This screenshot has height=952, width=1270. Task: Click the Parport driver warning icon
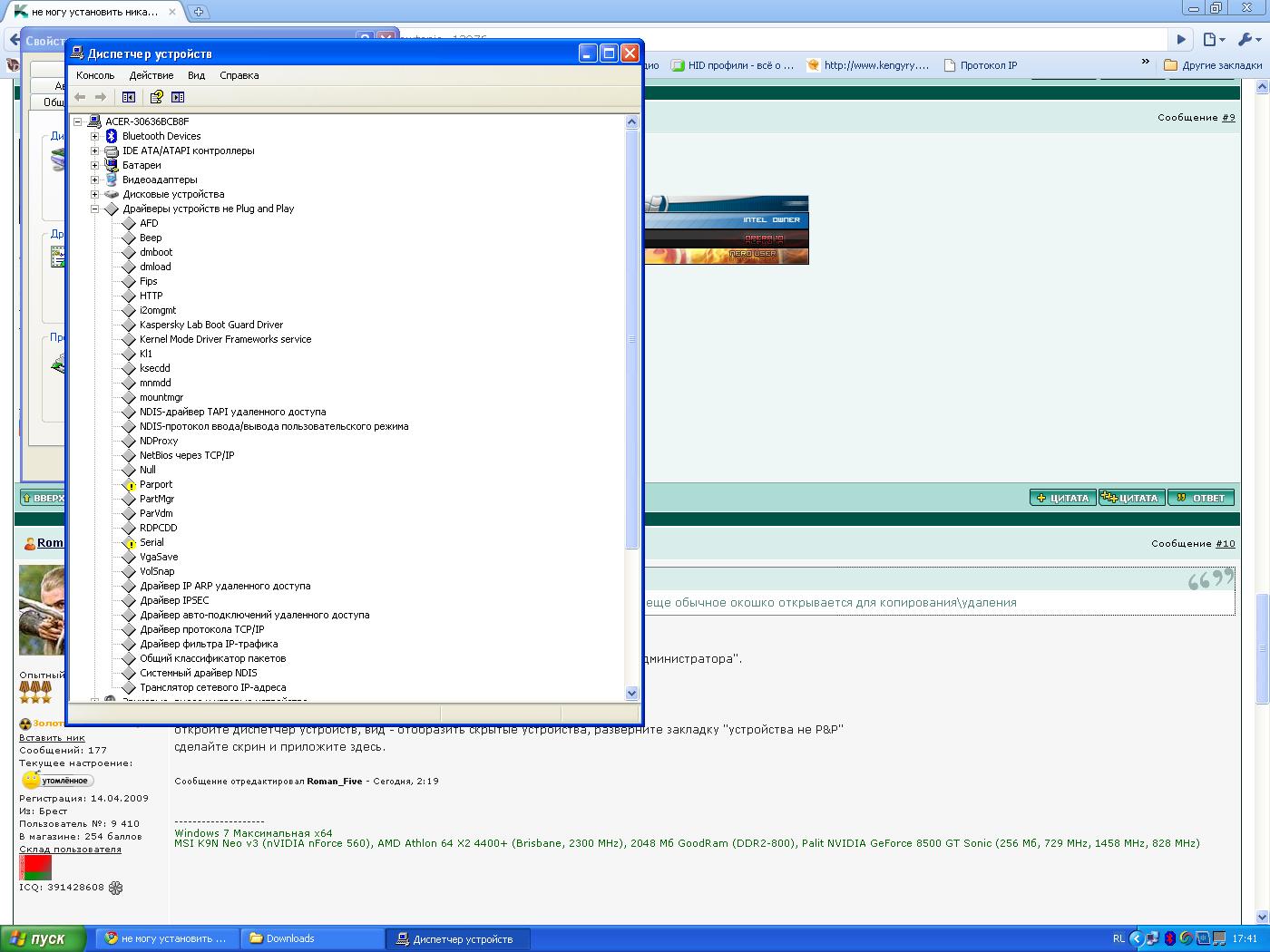pyautogui.click(x=129, y=485)
